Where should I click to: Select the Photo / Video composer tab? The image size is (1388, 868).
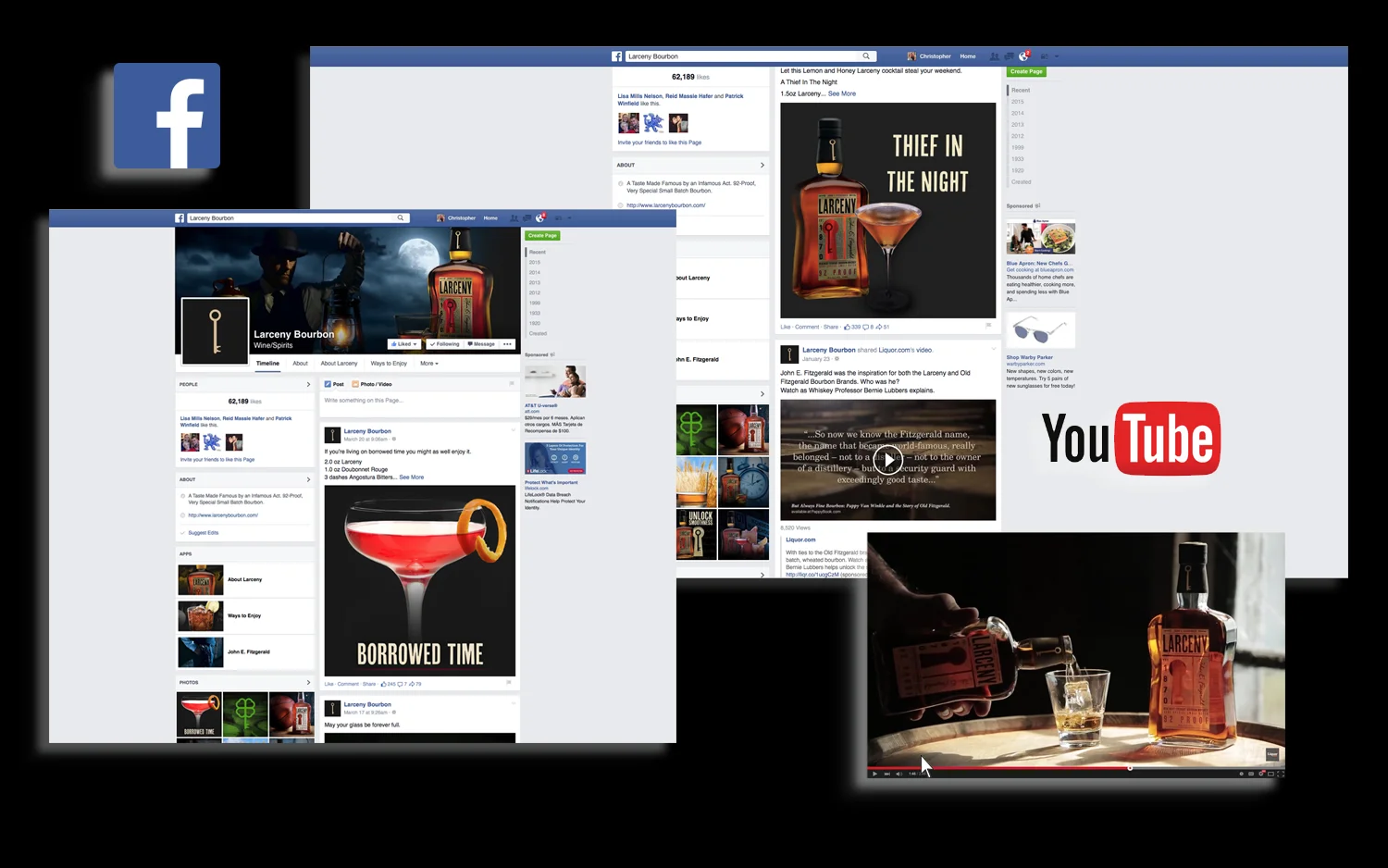click(372, 384)
